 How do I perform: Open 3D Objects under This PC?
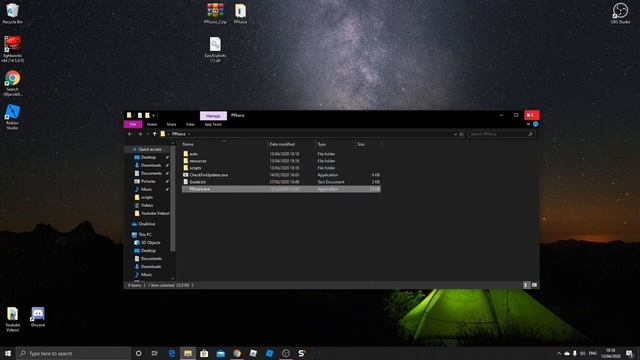click(x=148, y=242)
